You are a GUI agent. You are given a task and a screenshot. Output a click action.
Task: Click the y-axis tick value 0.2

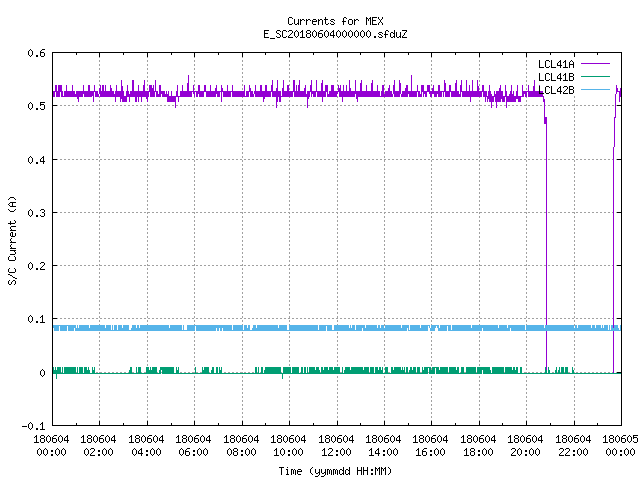click(36, 266)
